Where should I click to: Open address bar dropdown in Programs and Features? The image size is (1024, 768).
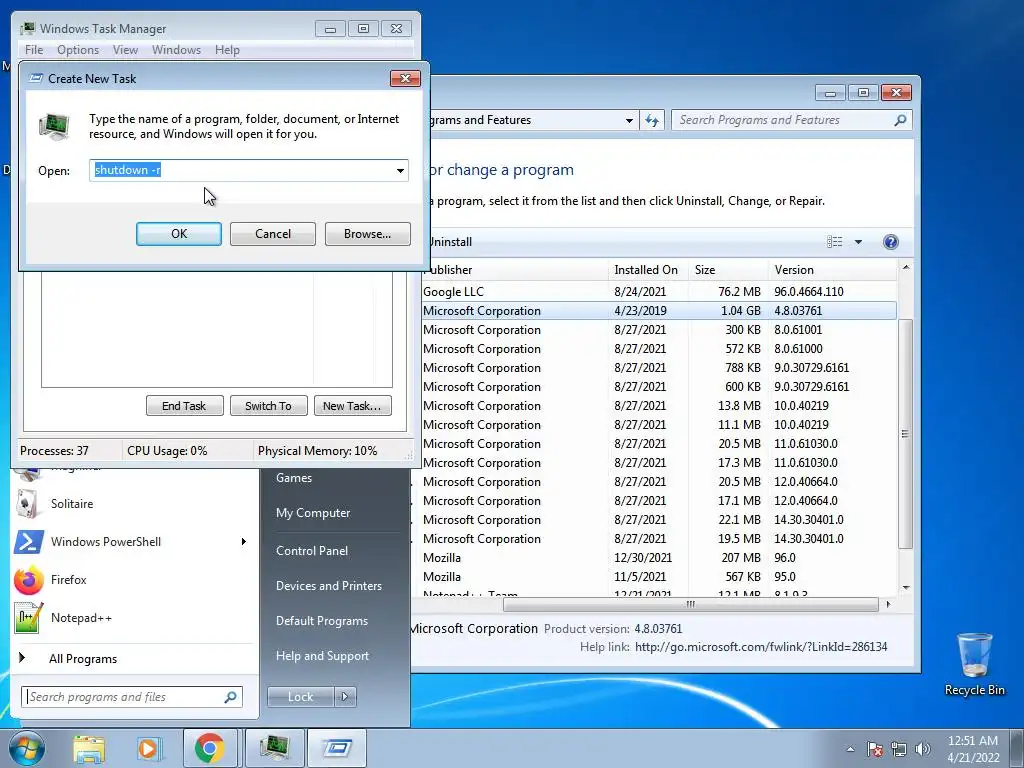[629, 120]
